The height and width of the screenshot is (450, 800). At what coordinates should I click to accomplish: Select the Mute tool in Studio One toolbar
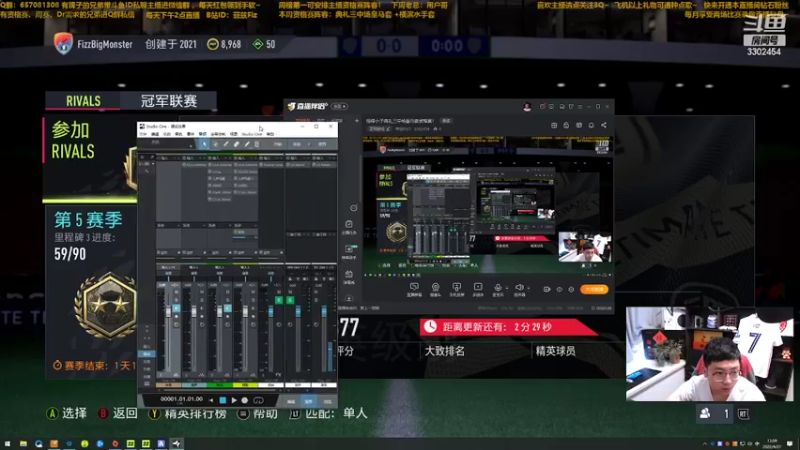pyautogui.click(x=257, y=144)
